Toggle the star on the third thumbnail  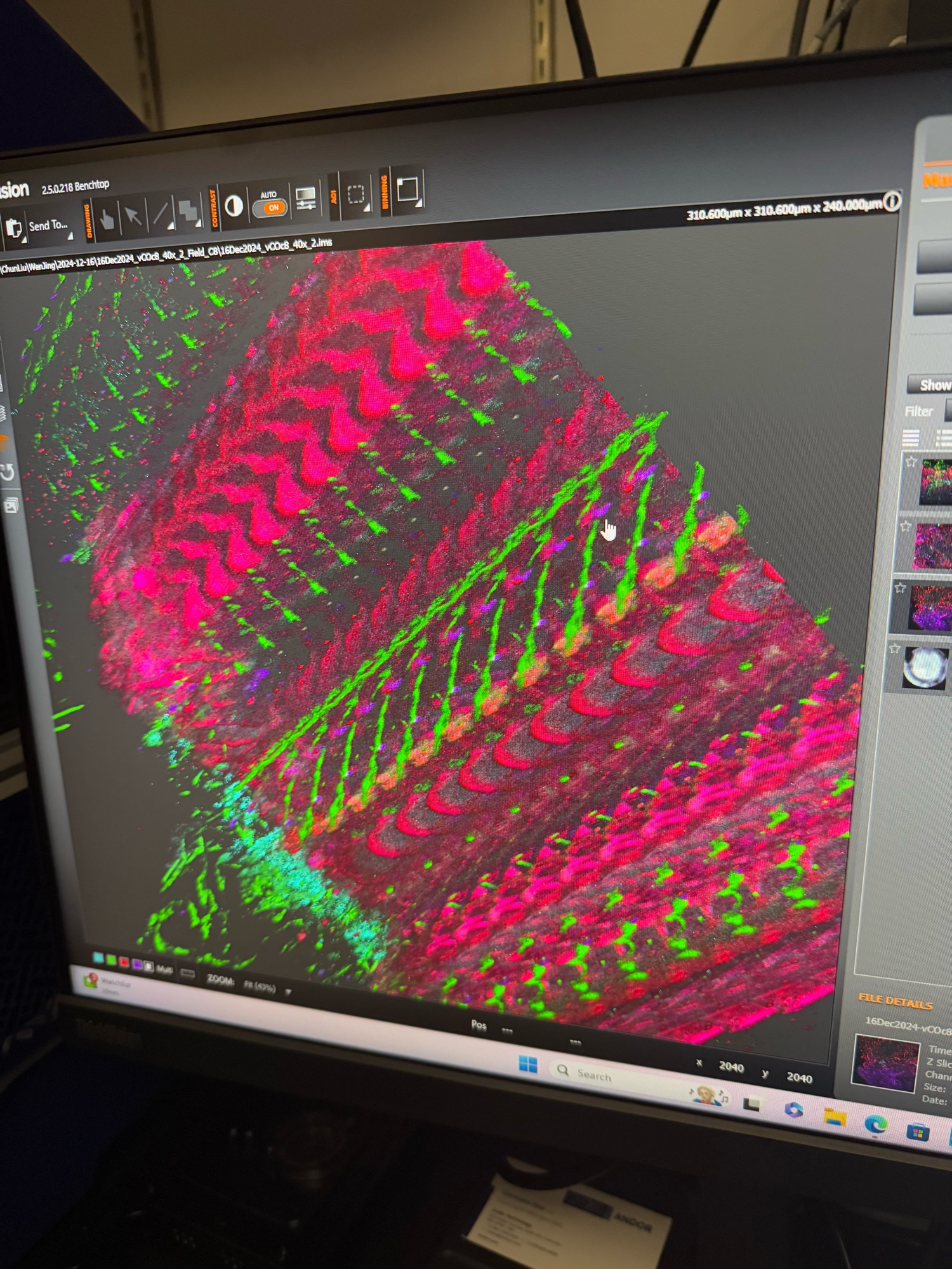click(900, 588)
